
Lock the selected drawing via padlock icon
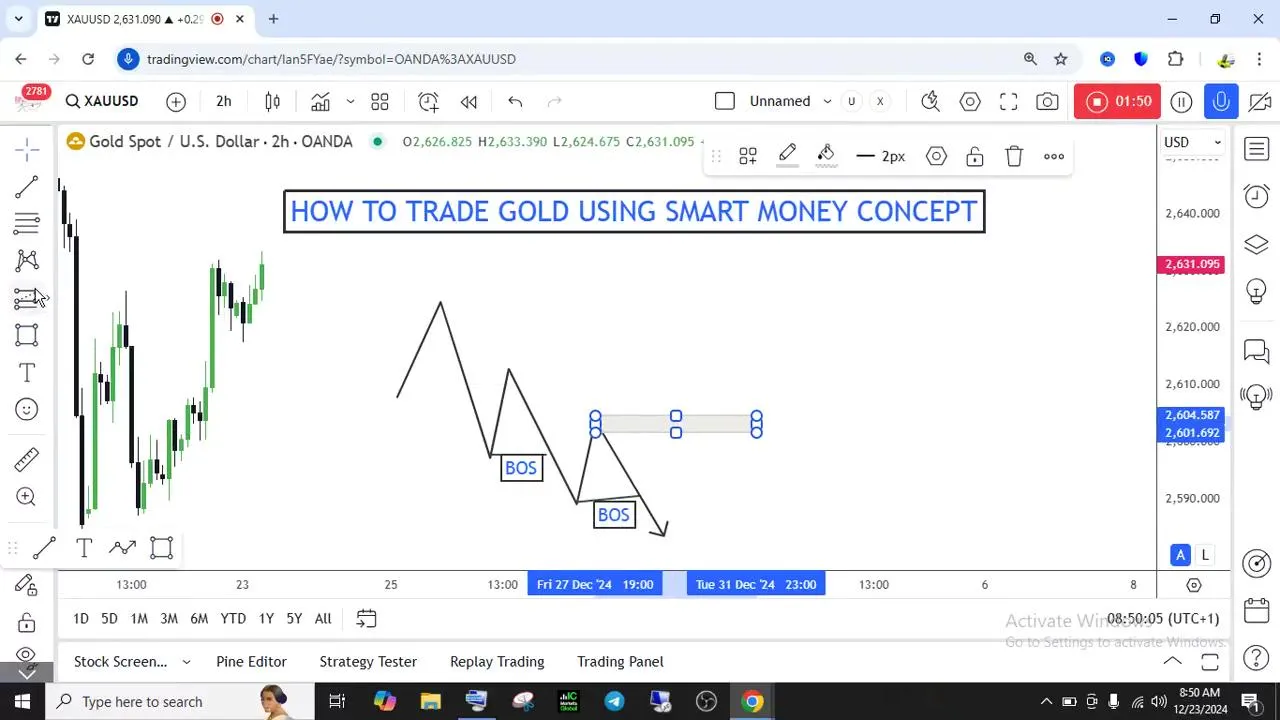click(975, 156)
